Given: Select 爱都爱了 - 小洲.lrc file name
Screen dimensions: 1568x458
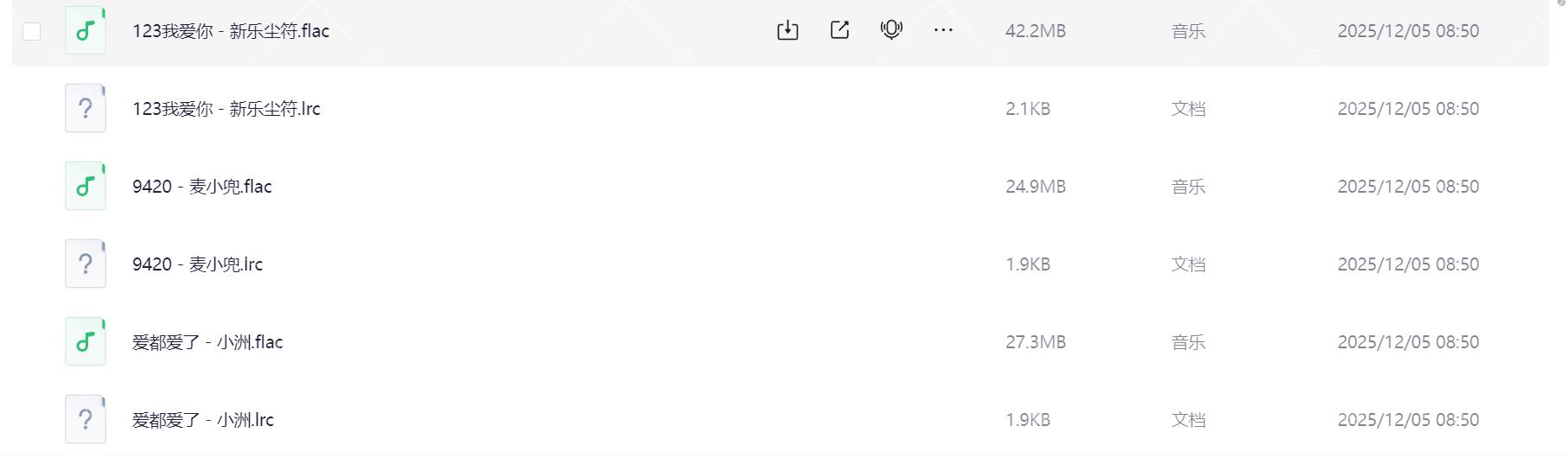Looking at the screenshot, I should [x=203, y=420].
